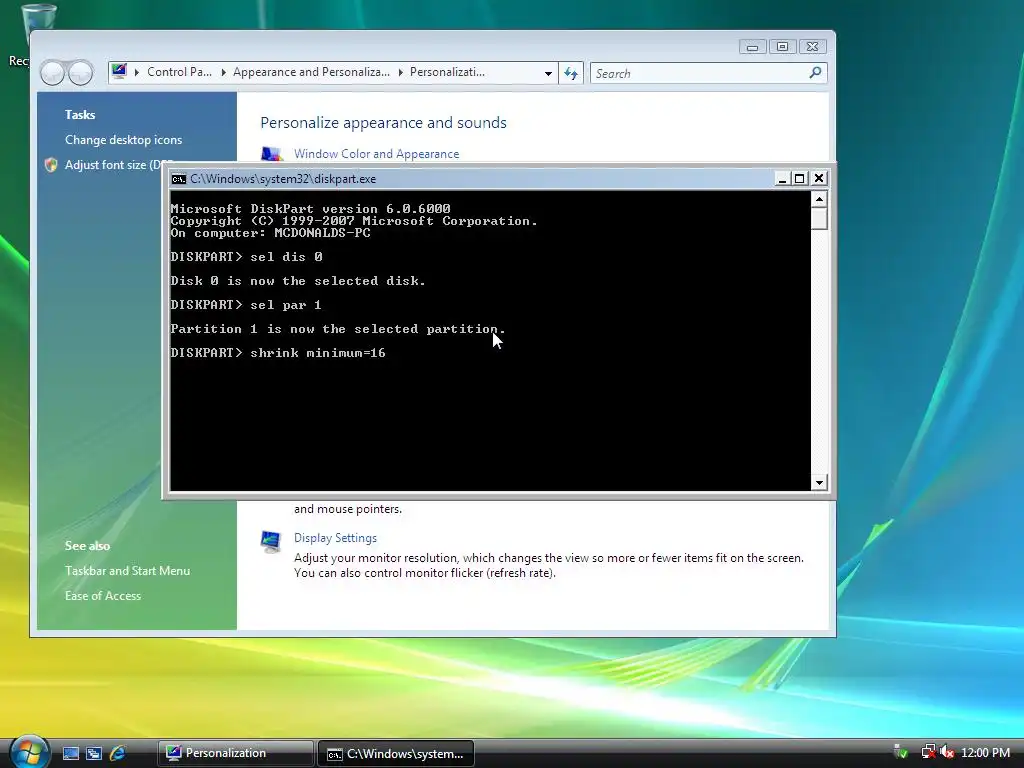
Task: Switch to C:\Windows\system... taskbar button
Action: (x=396, y=754)
